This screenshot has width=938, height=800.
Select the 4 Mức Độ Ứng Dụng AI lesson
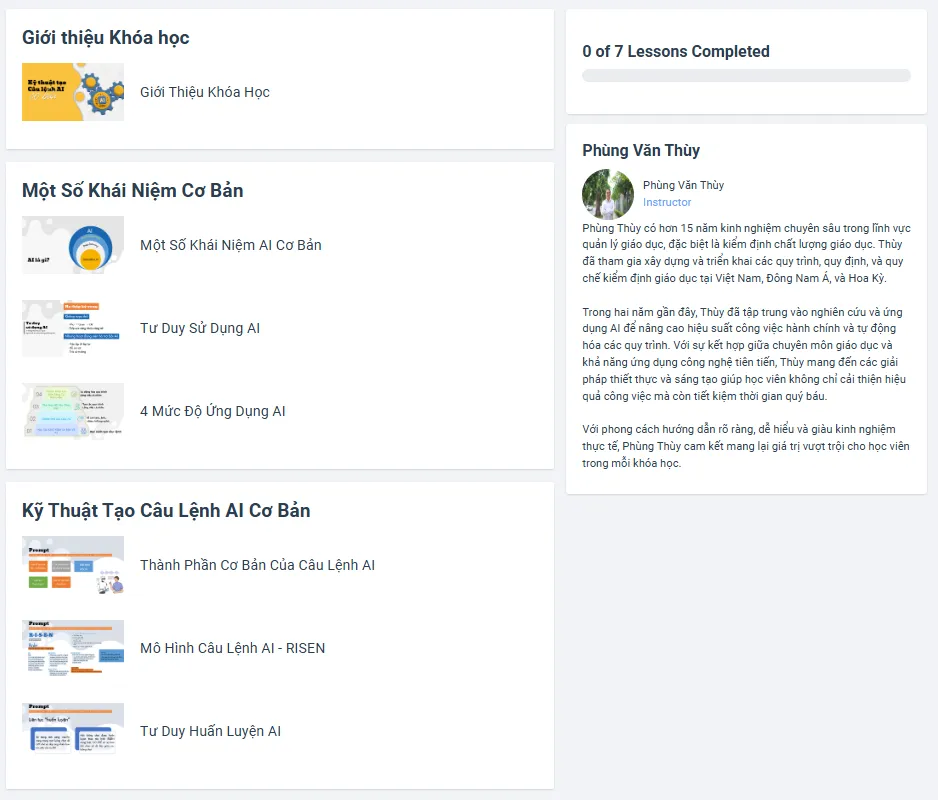212,412
